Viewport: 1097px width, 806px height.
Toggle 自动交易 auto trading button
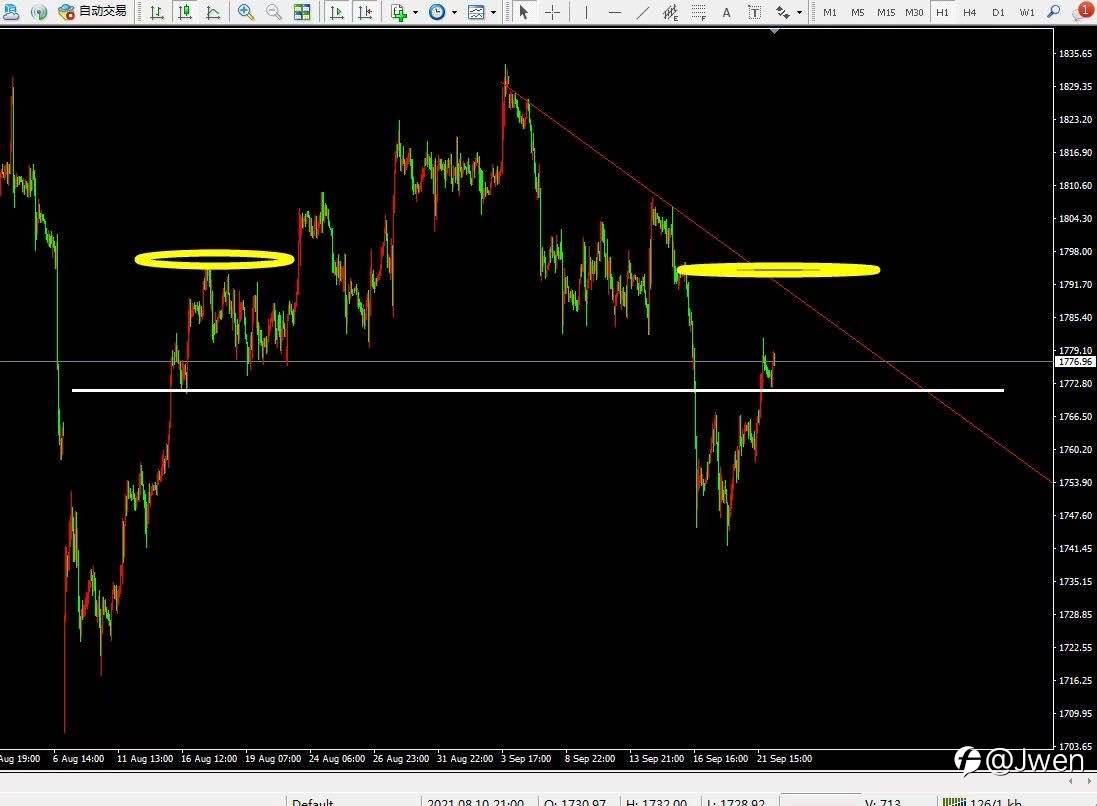click(x=94, y=11)
